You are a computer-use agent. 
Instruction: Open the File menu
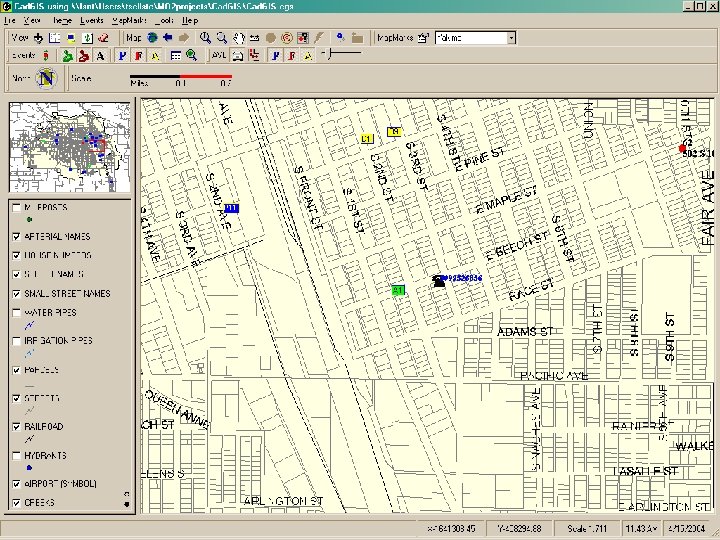(x=10, y=20)
